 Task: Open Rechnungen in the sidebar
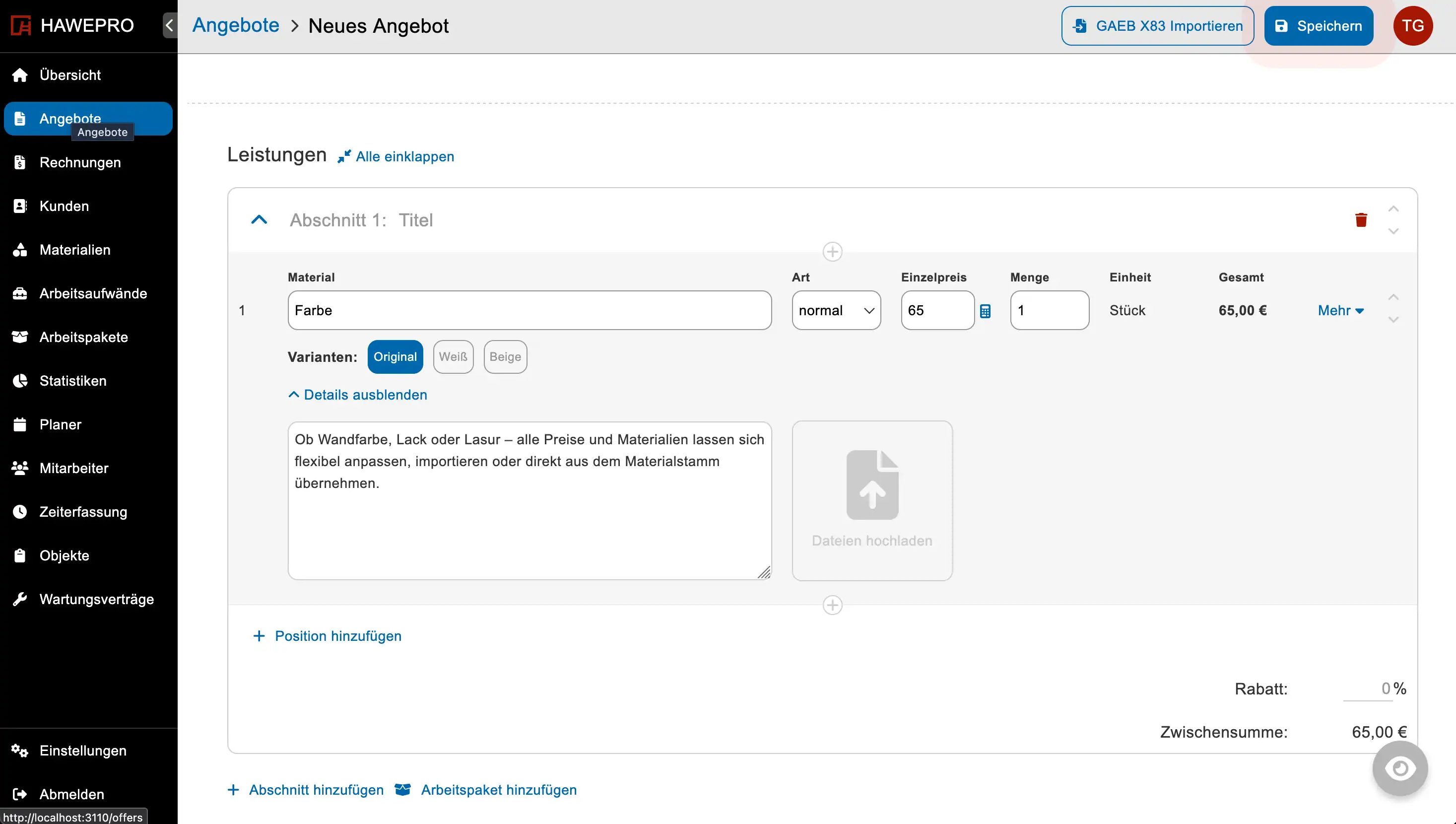[x=80, y=162]
